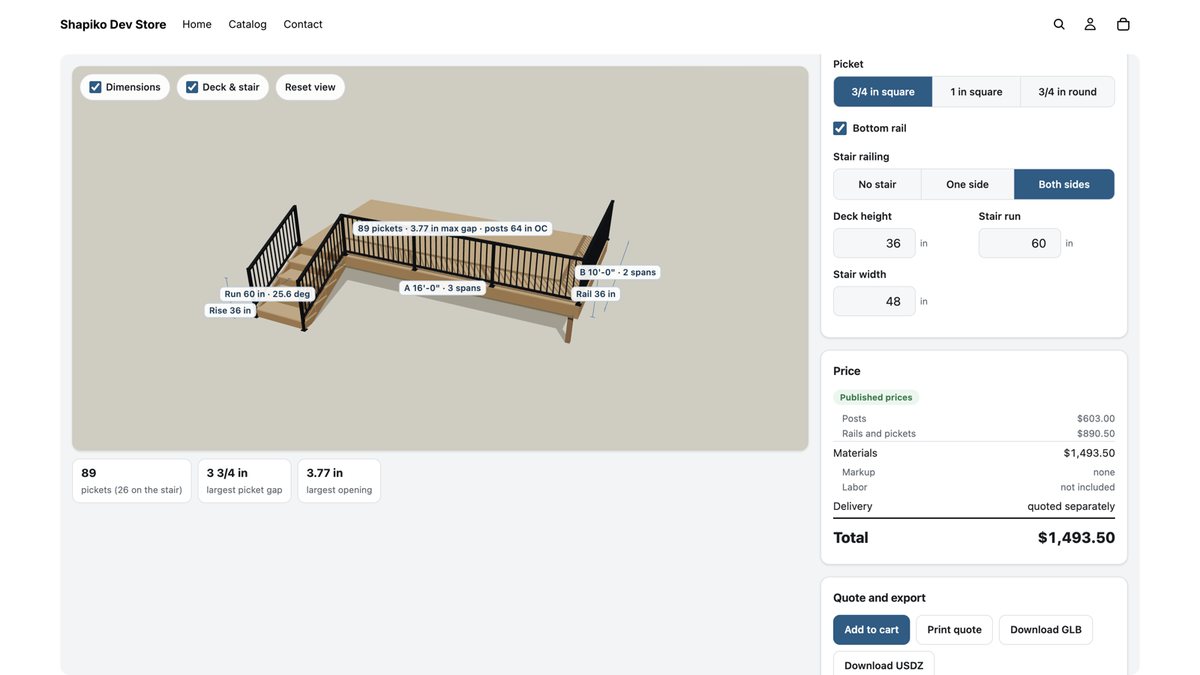The height and width of the screenshot is (675, 1200).
Task: Click the Rails and pickets price '$890.50'
Action: coord(1096,434)
